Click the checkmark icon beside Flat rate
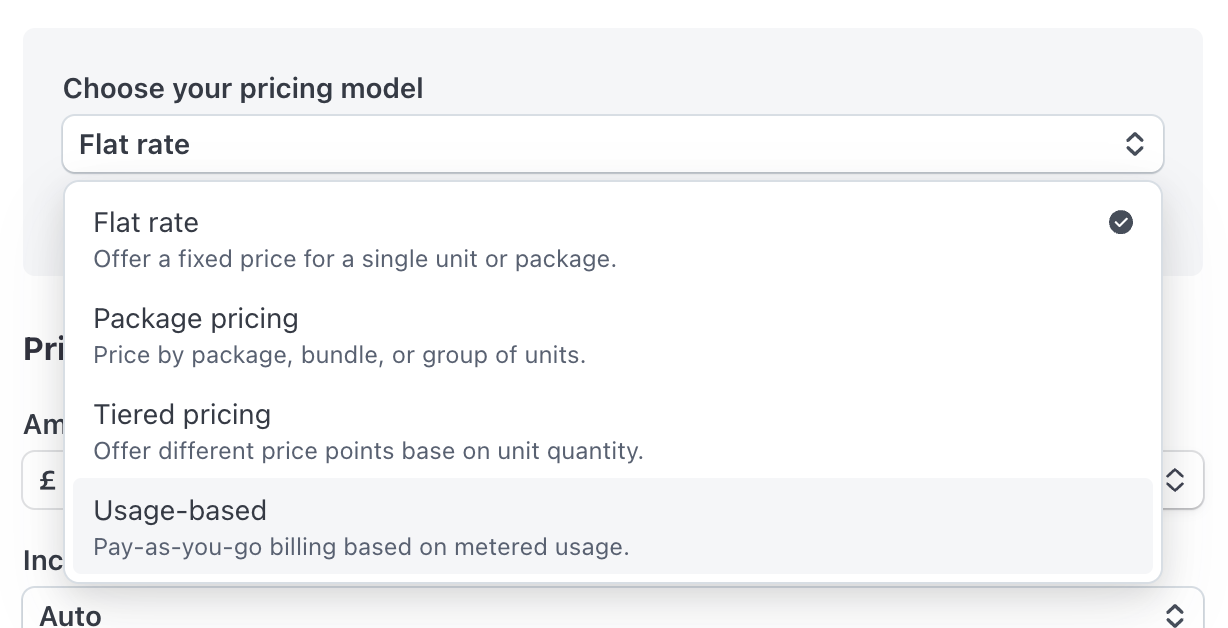This screenshot has width=1228, height=628. 1121,223
